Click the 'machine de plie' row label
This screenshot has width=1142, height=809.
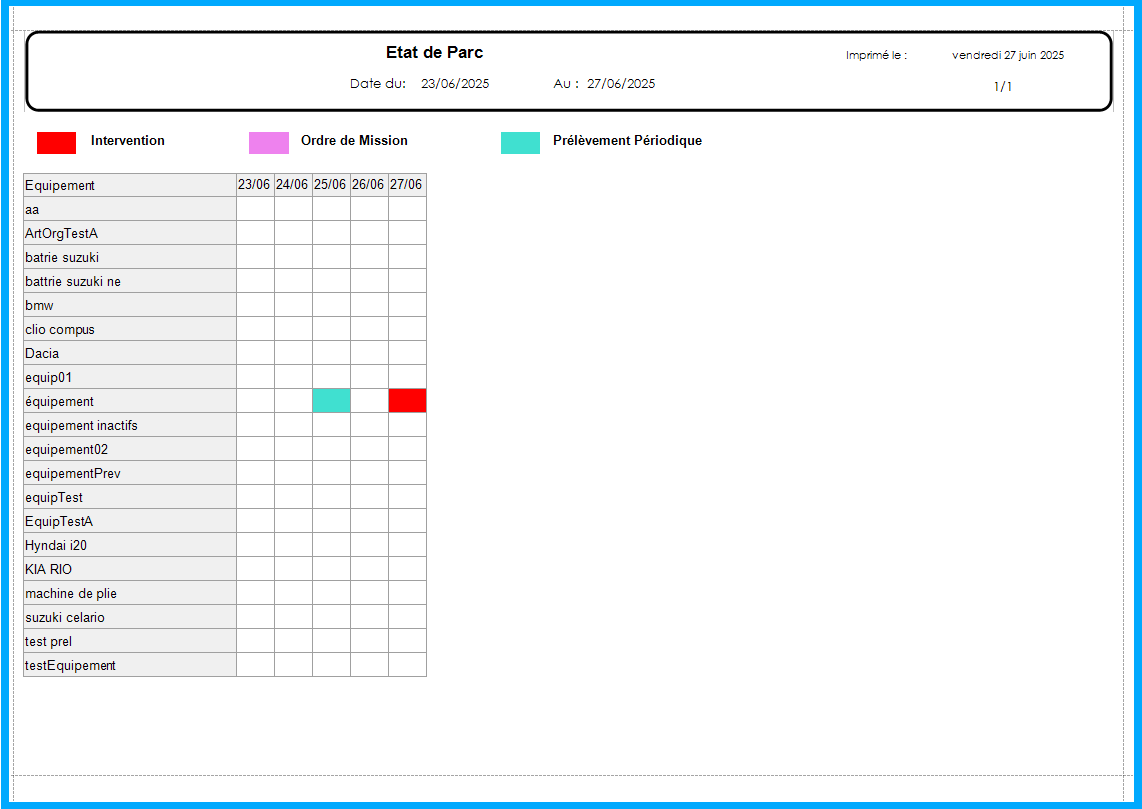(71, 593)
